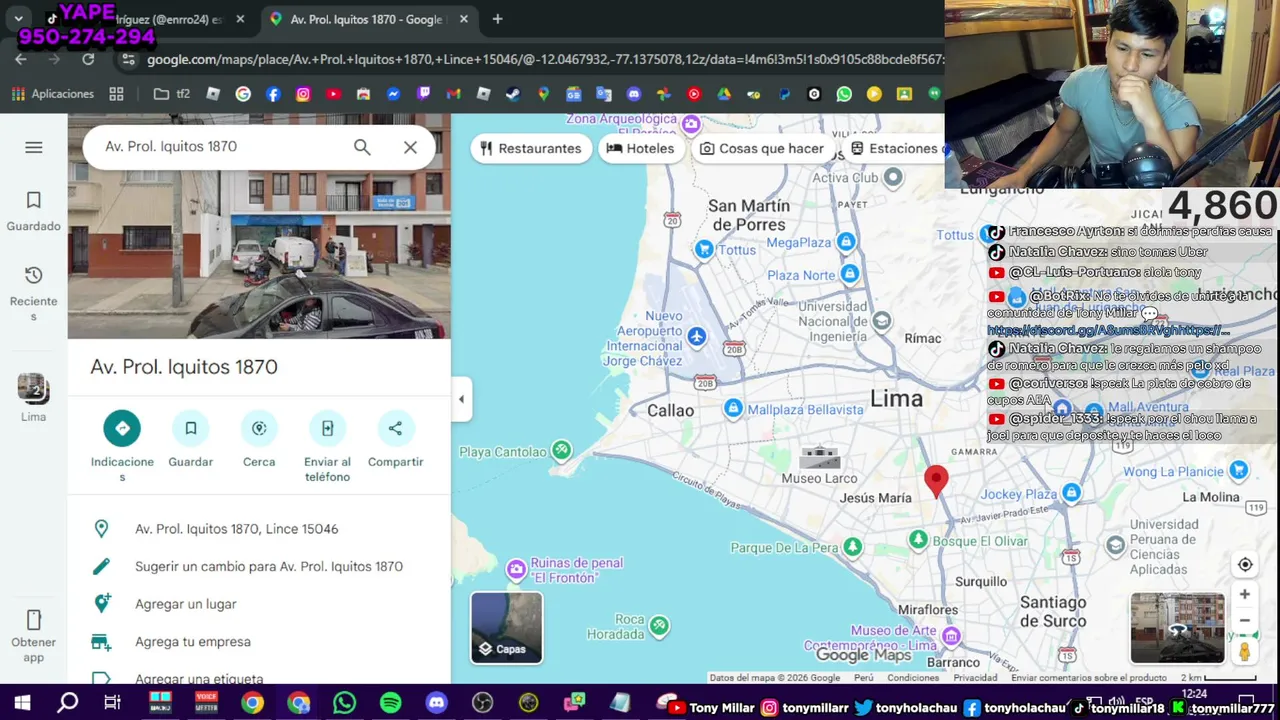1280x720 pixels.
Task: Open the Recientes history panel
Action: coord(33,292)
